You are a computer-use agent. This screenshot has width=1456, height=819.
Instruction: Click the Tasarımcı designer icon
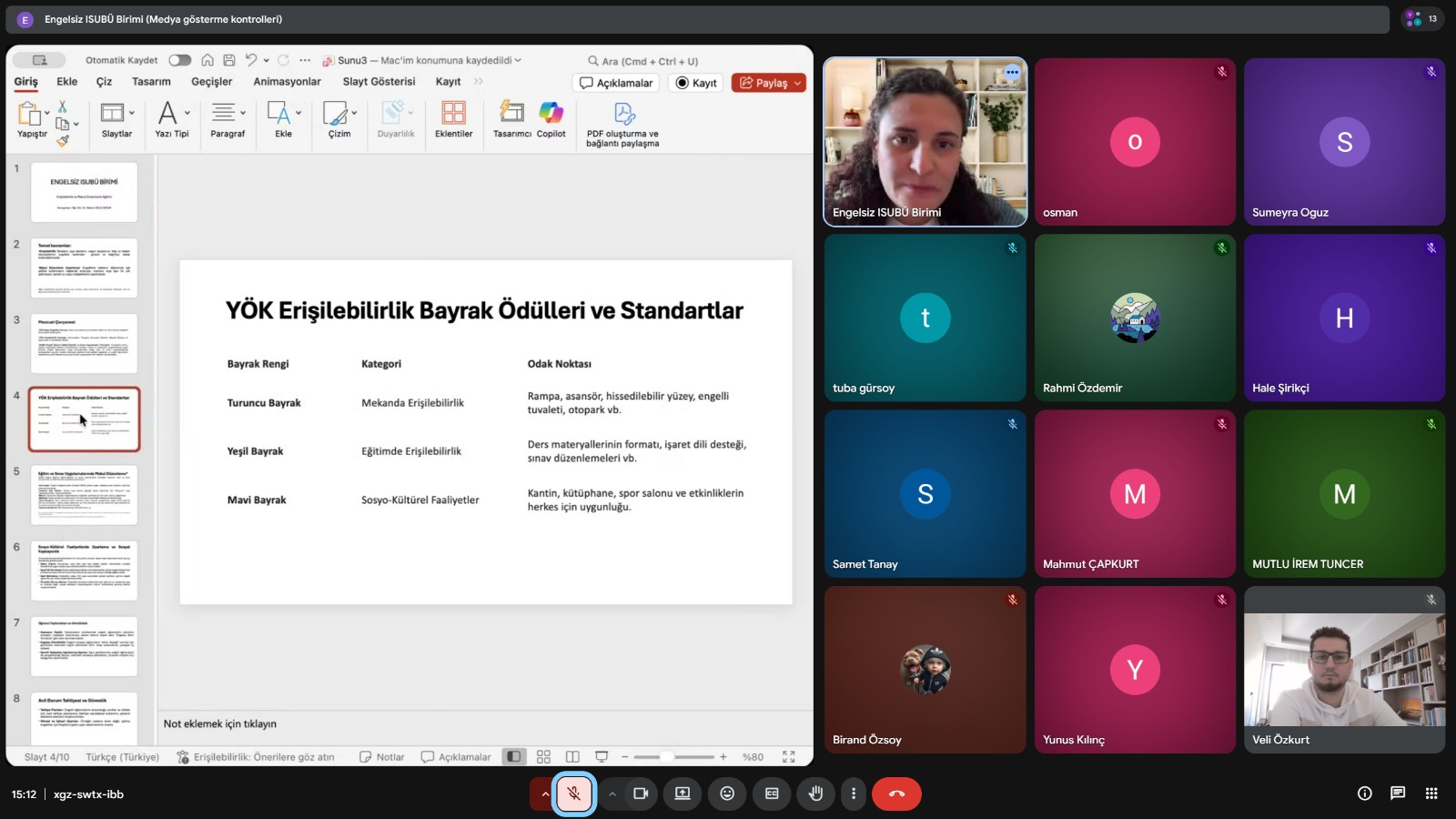coord(511,113)
